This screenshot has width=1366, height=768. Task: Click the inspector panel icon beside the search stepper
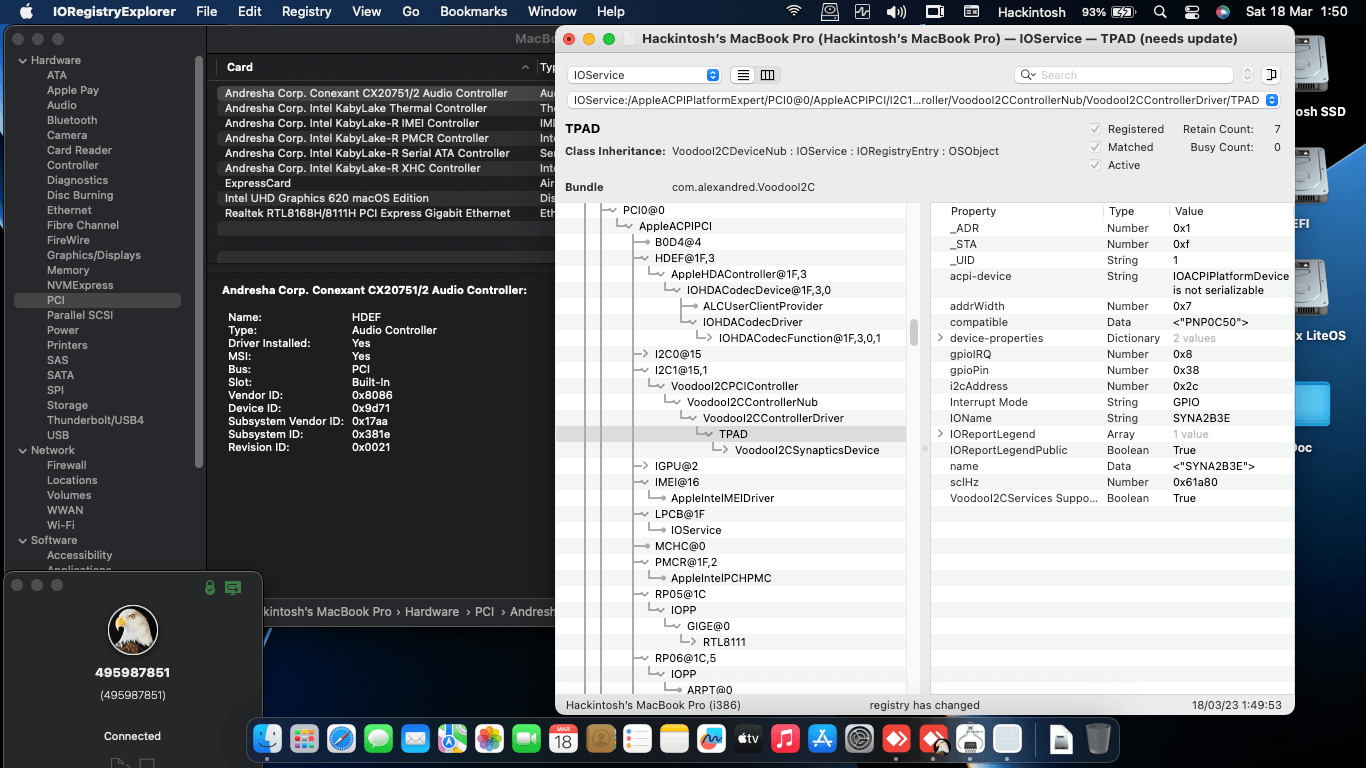click(x=1271, y=75)
